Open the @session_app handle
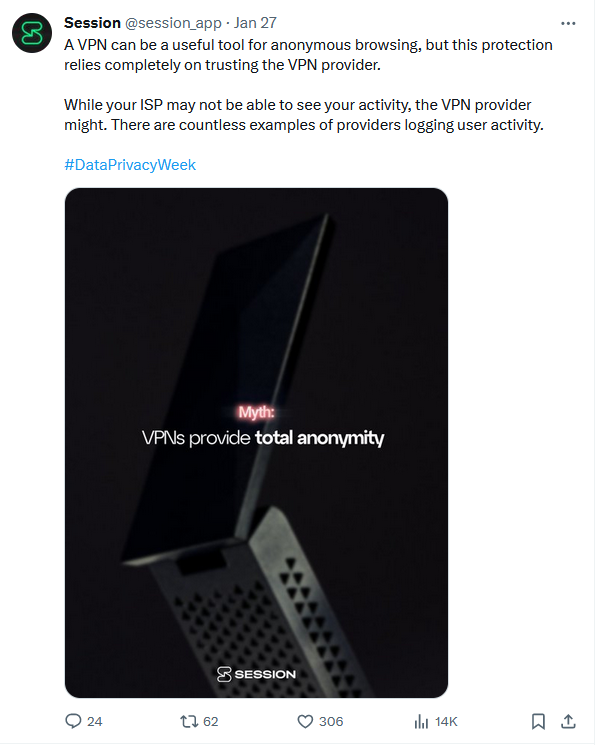Screen dimensions: 595x745 173,23
